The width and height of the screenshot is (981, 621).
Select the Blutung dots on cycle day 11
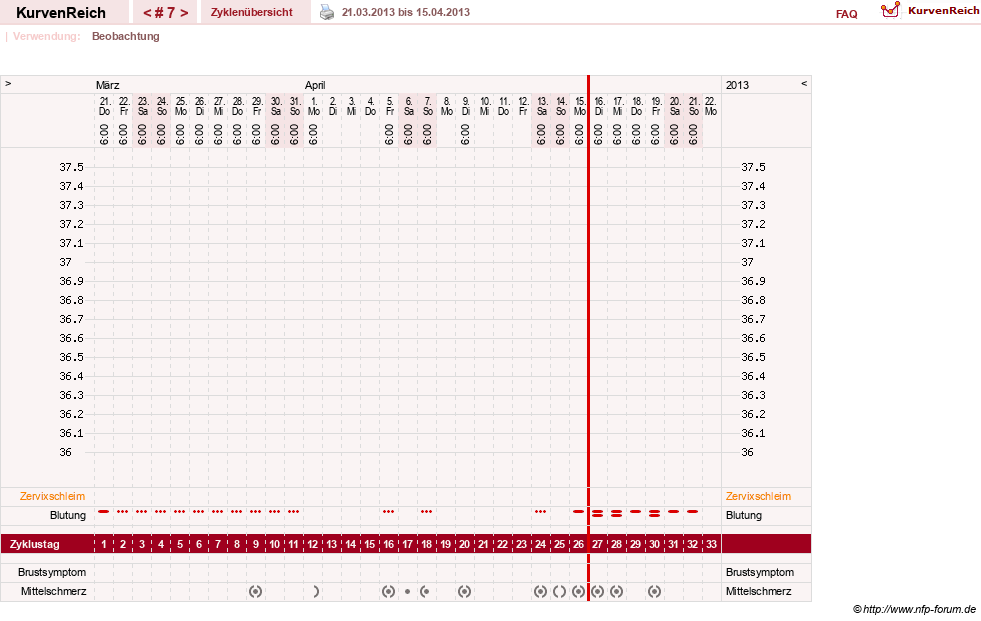tap(293, 512)
